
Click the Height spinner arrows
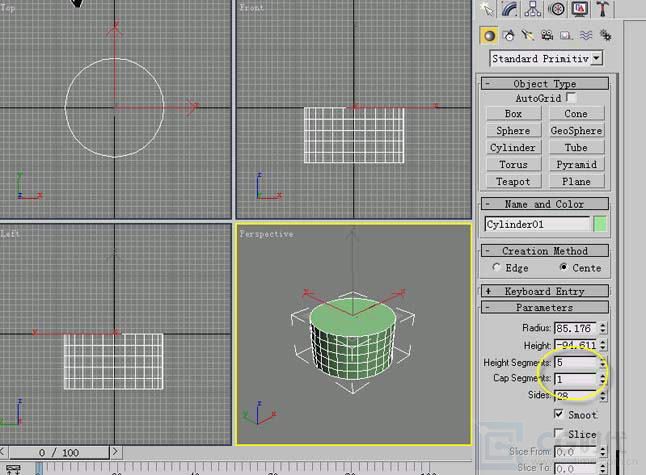click(x=603, y=345)
